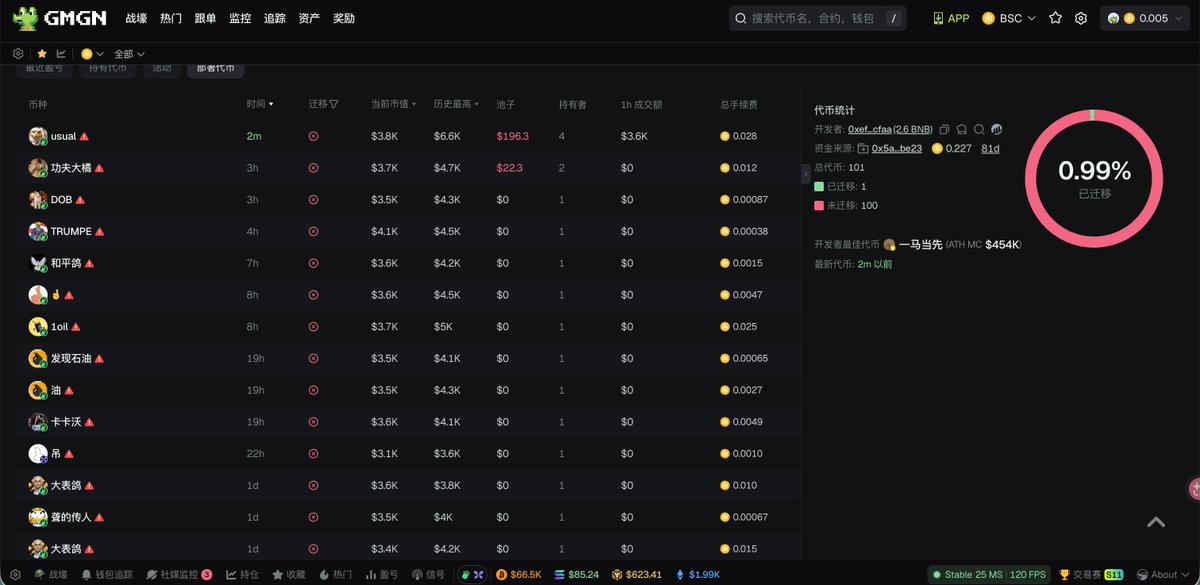1200x585 pixels.
Task: Sort the table by 时间 column
Action: coord(260,104)
